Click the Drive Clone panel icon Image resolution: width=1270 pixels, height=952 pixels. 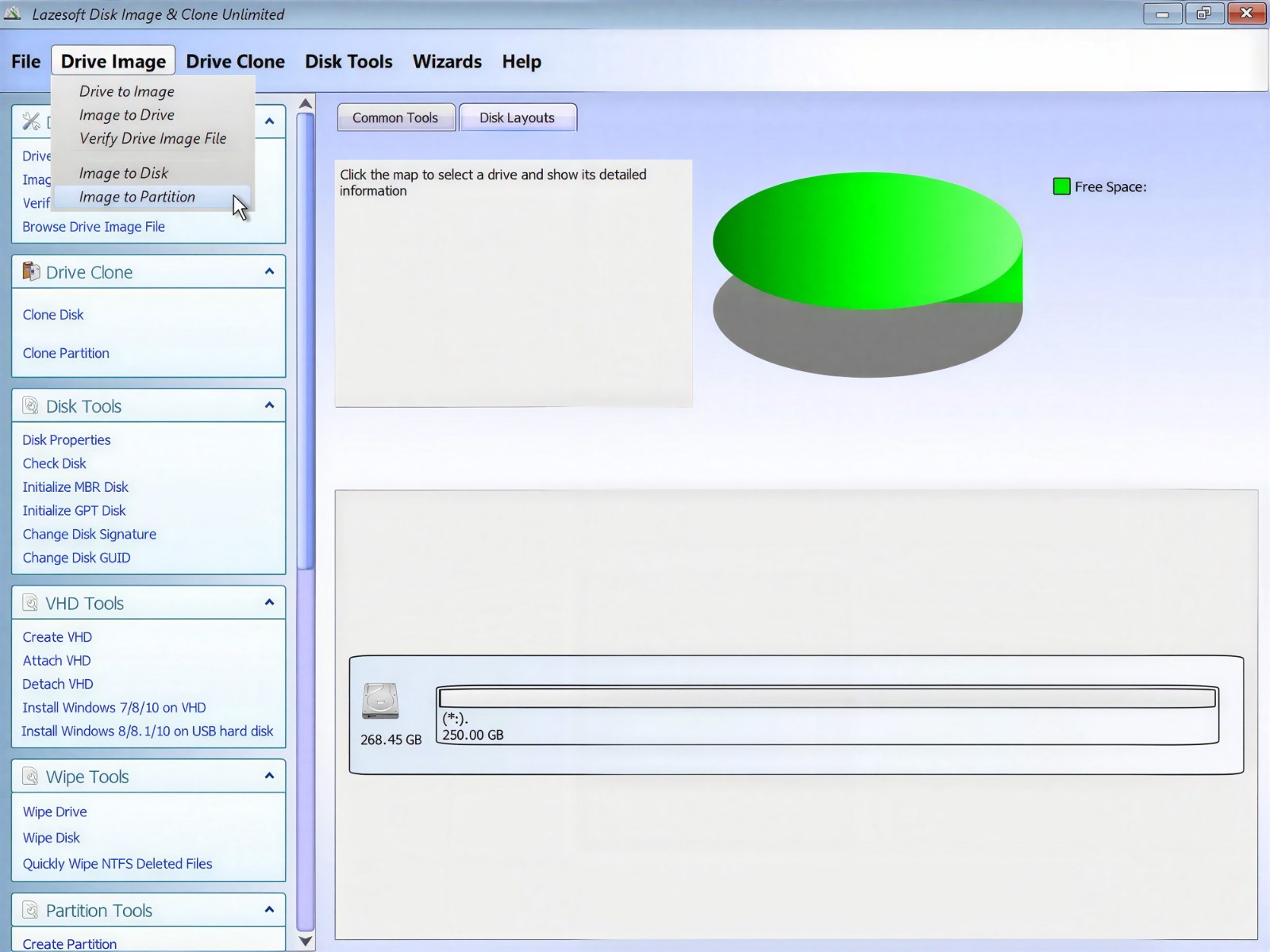coord(31,272)
